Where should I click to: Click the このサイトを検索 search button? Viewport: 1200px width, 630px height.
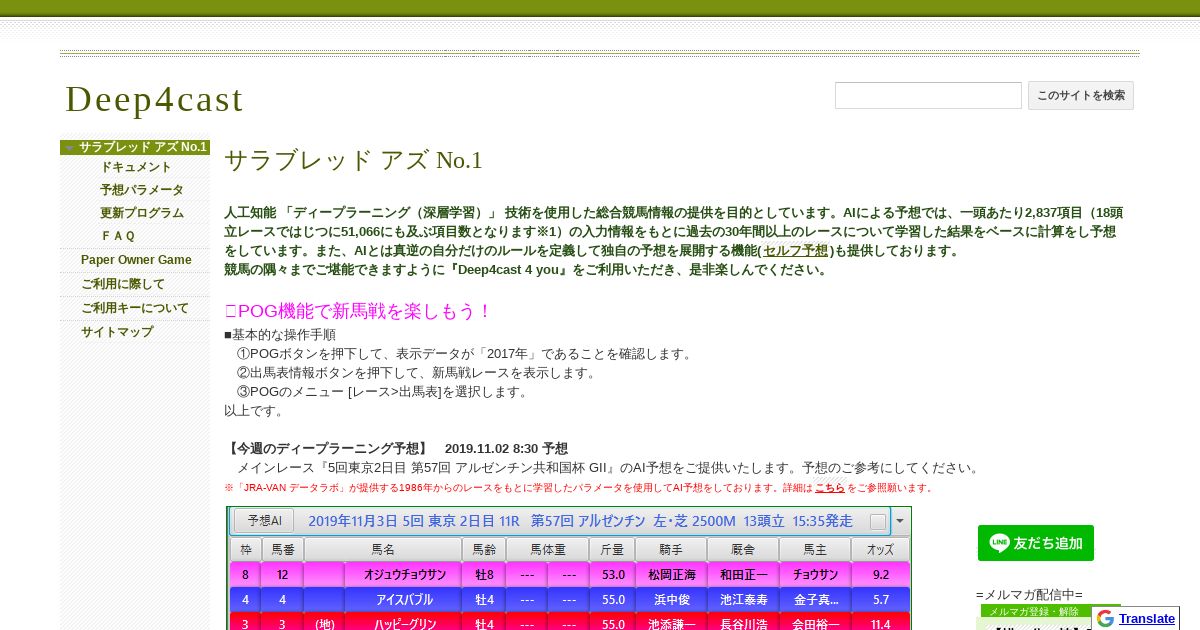(1081, 95)
